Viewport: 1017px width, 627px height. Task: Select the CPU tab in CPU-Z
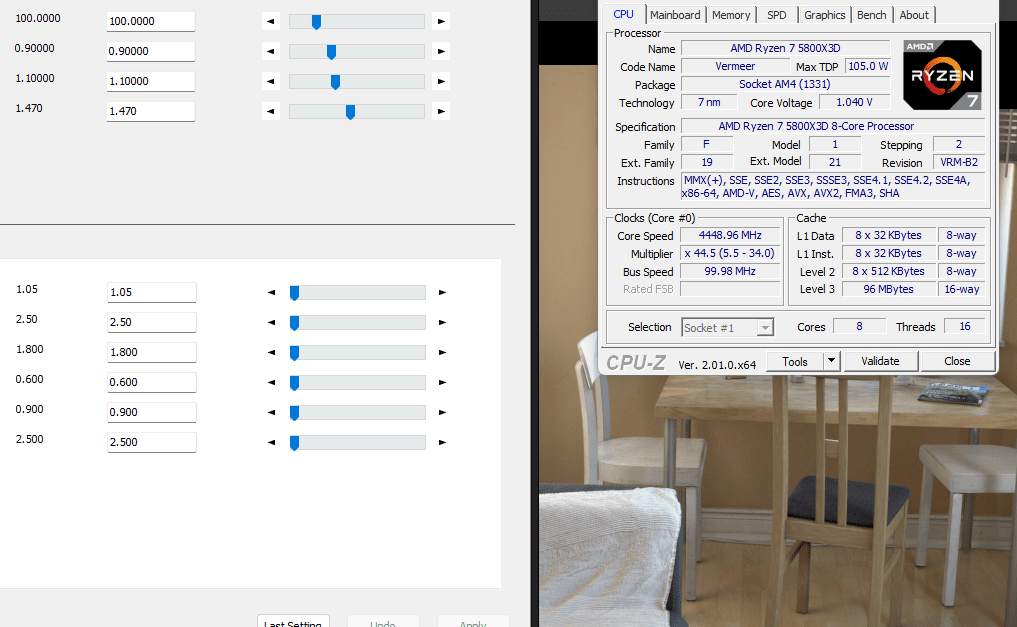[x=623, y=14]
